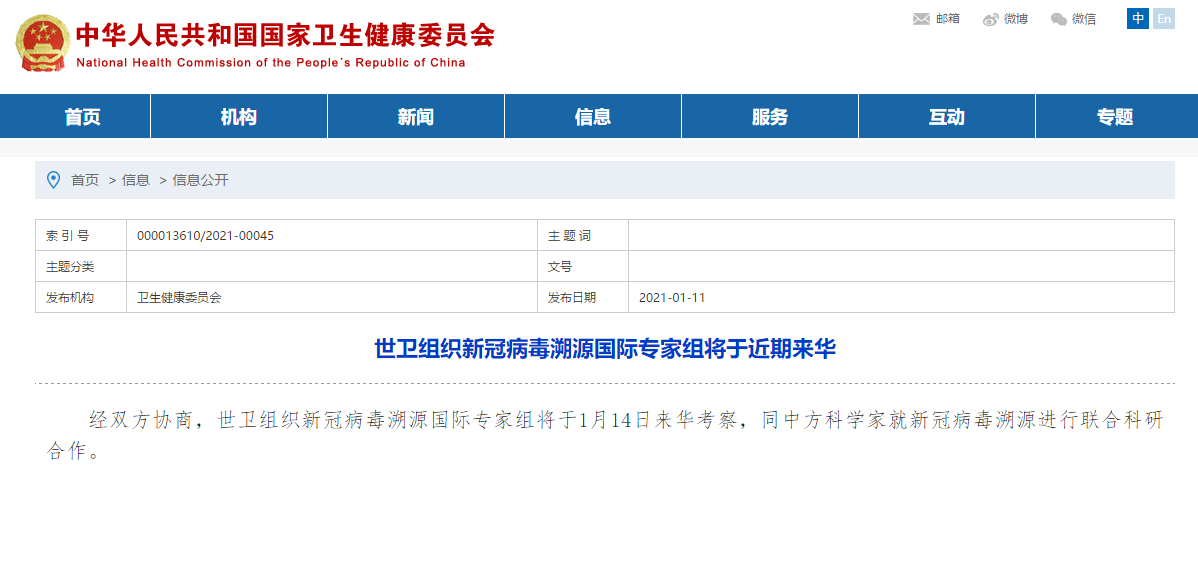
Task: Switch language to English (En)
Action: 1164,19
